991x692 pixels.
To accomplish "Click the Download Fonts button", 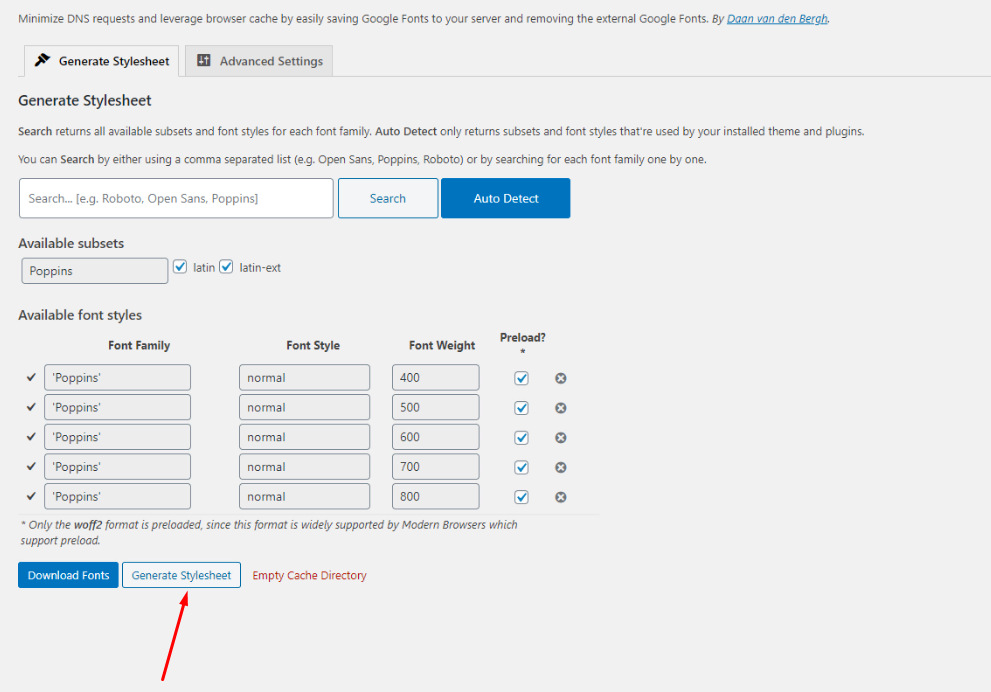I will 68,575.
